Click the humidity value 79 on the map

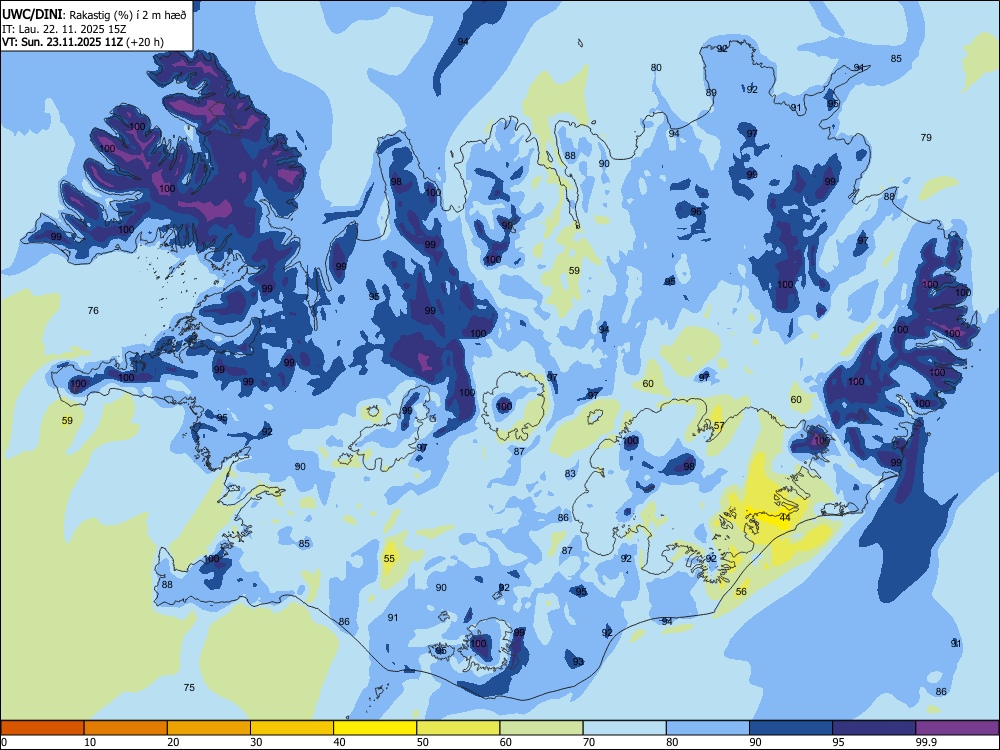click(x=926, y=137)
